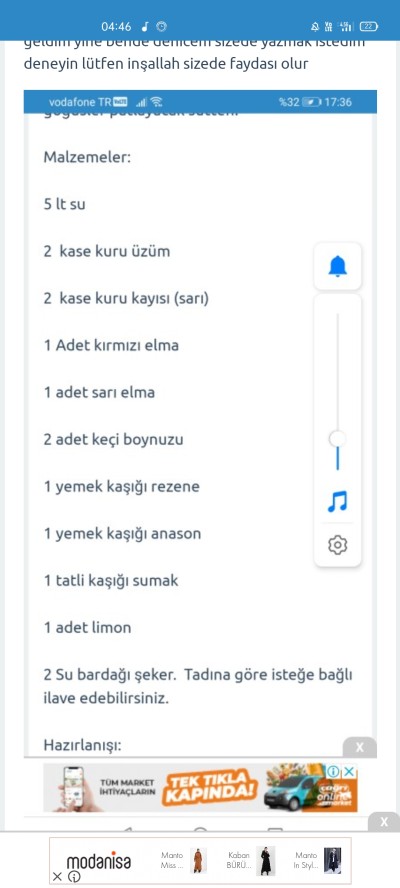The width and height of the screenshot is (400, 888).
Task: Click the info icon on the Tek Tıkla Kapında banner
Action: (x=333, y=771)
